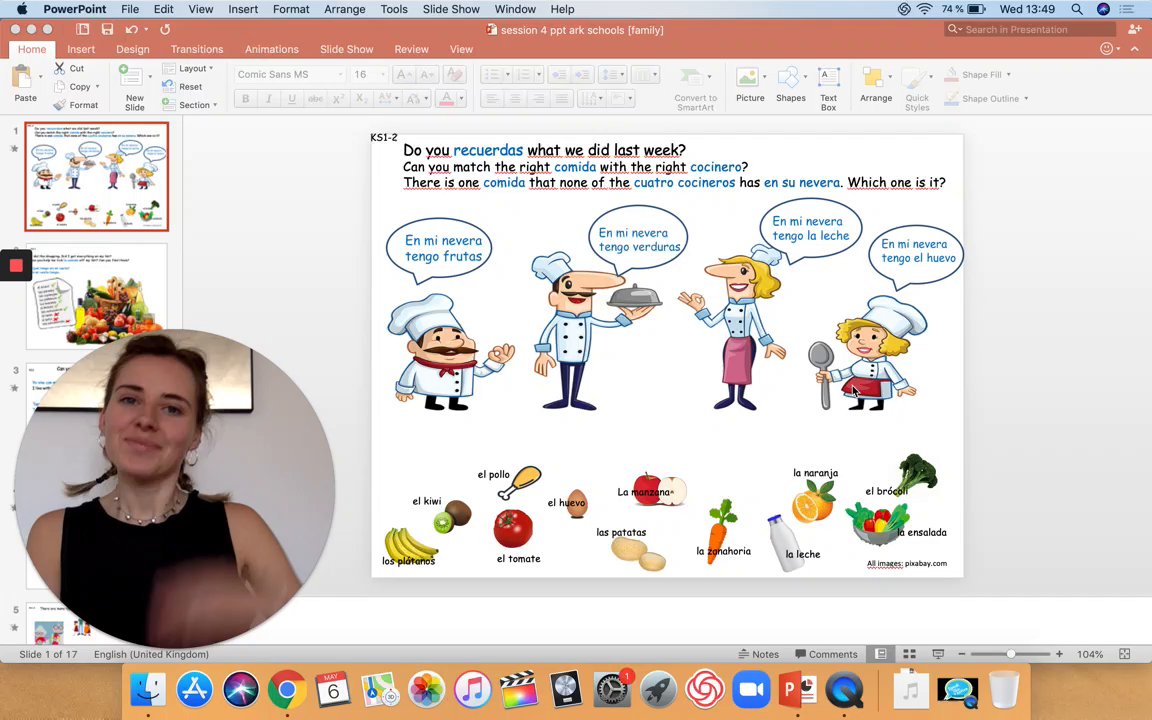Switch to Slide Sorter grid view

(909, 654)
